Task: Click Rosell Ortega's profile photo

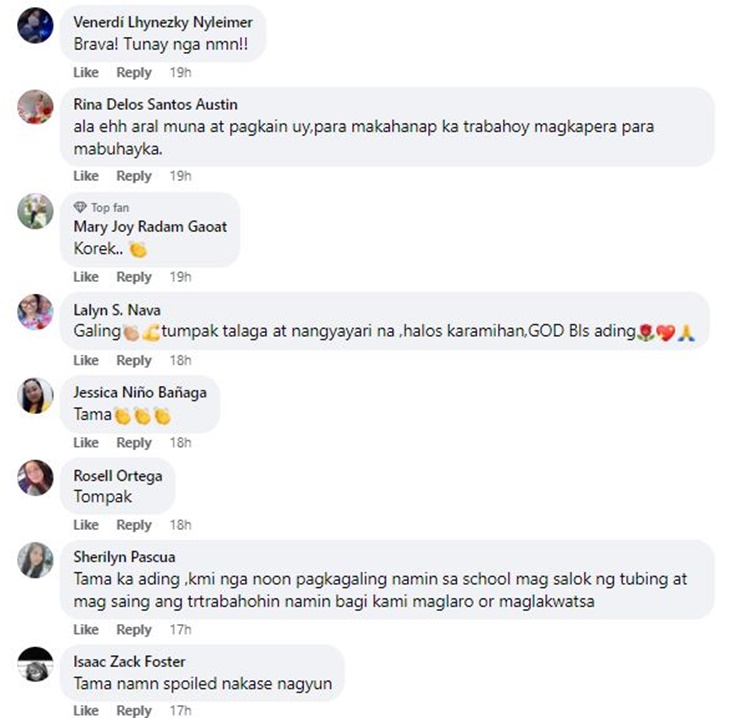Action: tap(35, 477)
